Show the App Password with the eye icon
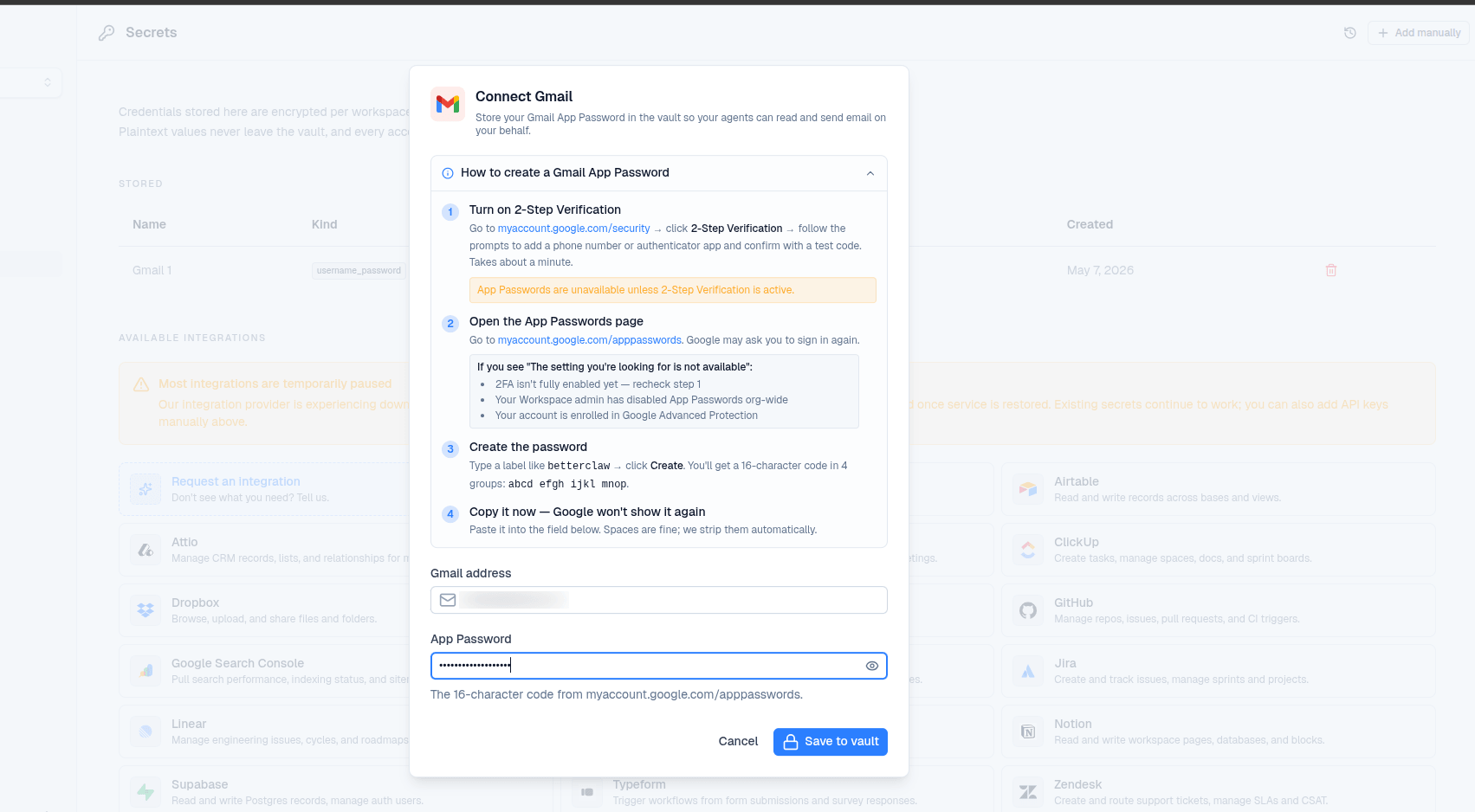This screenshot has height=812, width=1475. [872, 666]
